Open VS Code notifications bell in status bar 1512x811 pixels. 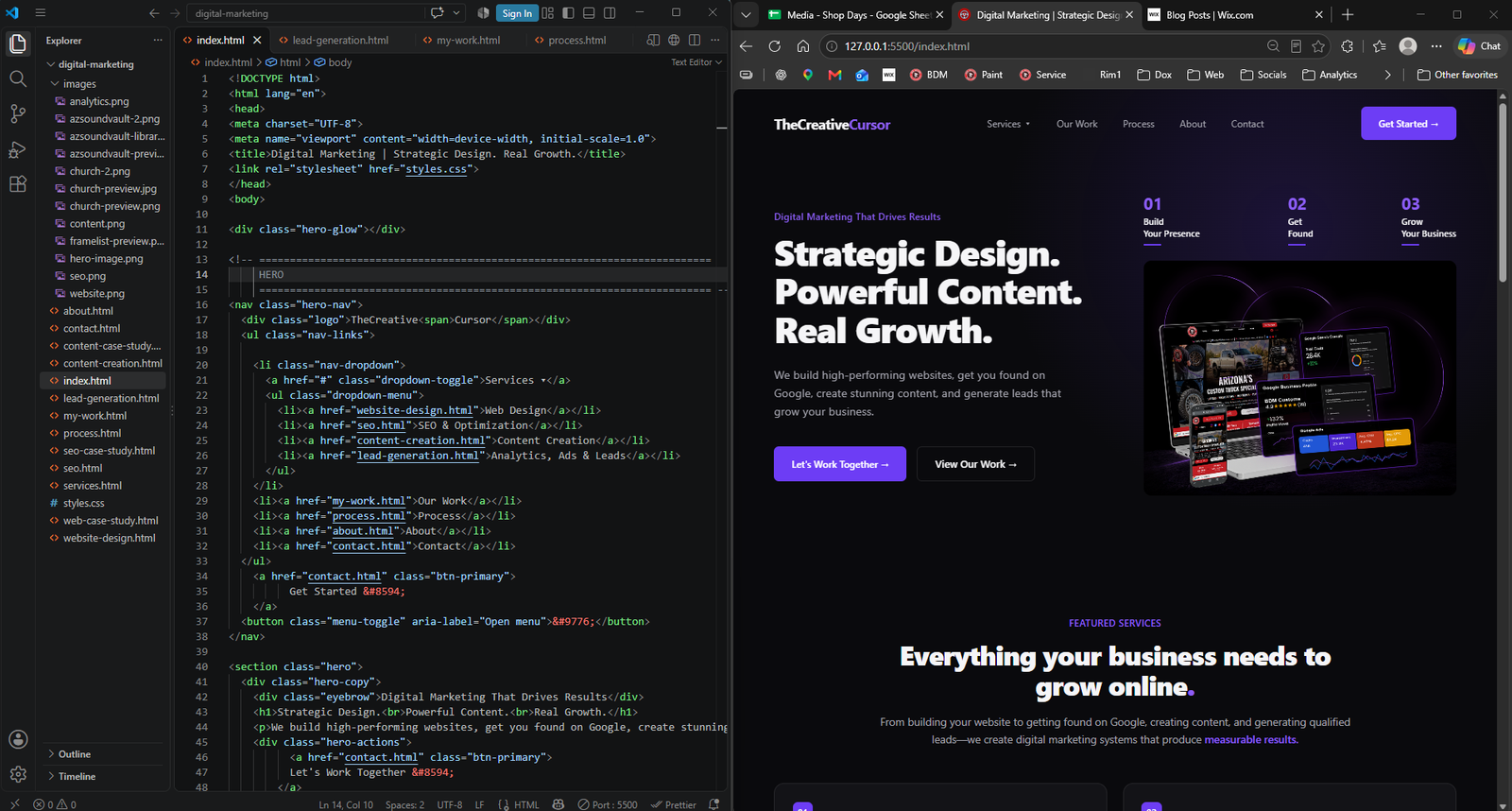[713, 804]
